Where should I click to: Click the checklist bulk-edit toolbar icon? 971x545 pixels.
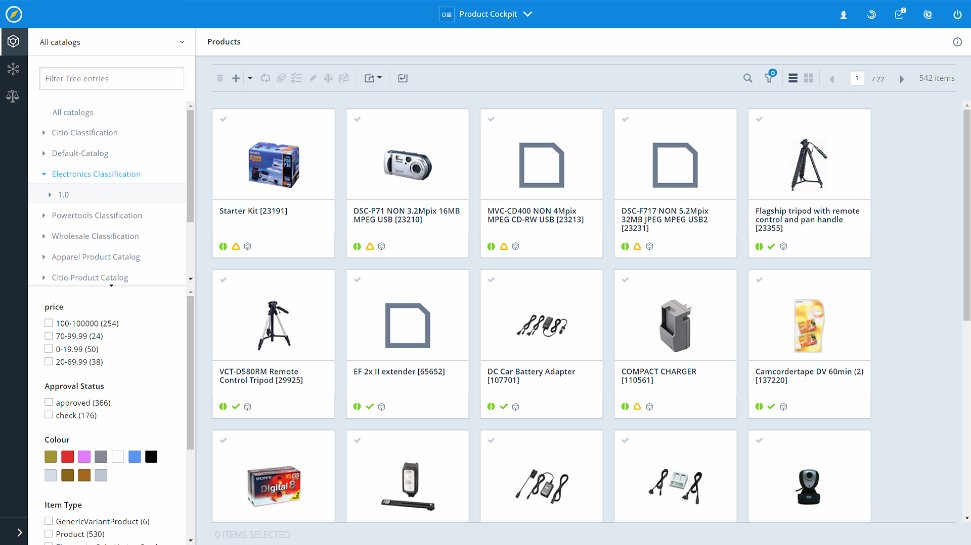pos(297,78)
